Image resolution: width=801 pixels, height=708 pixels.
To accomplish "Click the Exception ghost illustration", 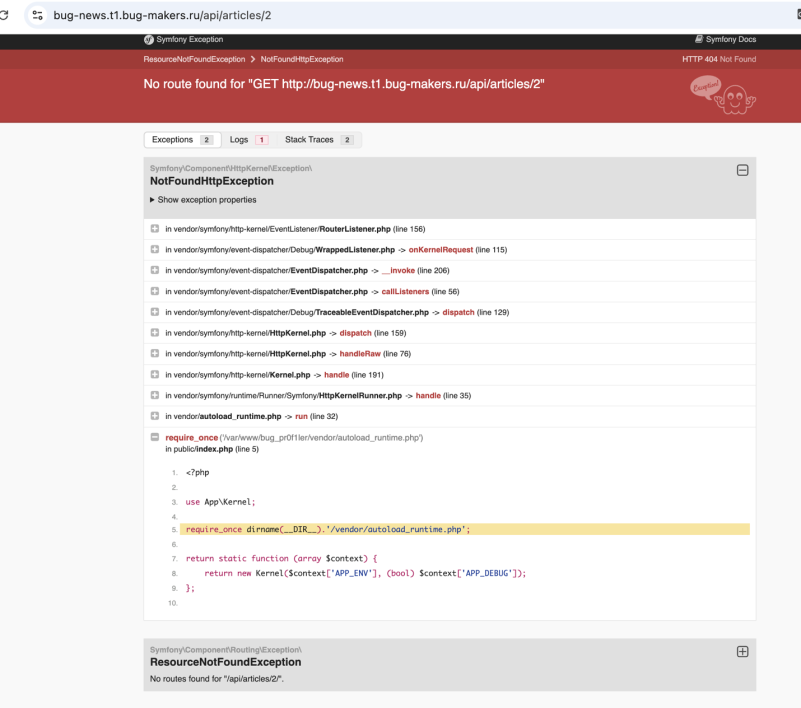I will pos(723,95).
